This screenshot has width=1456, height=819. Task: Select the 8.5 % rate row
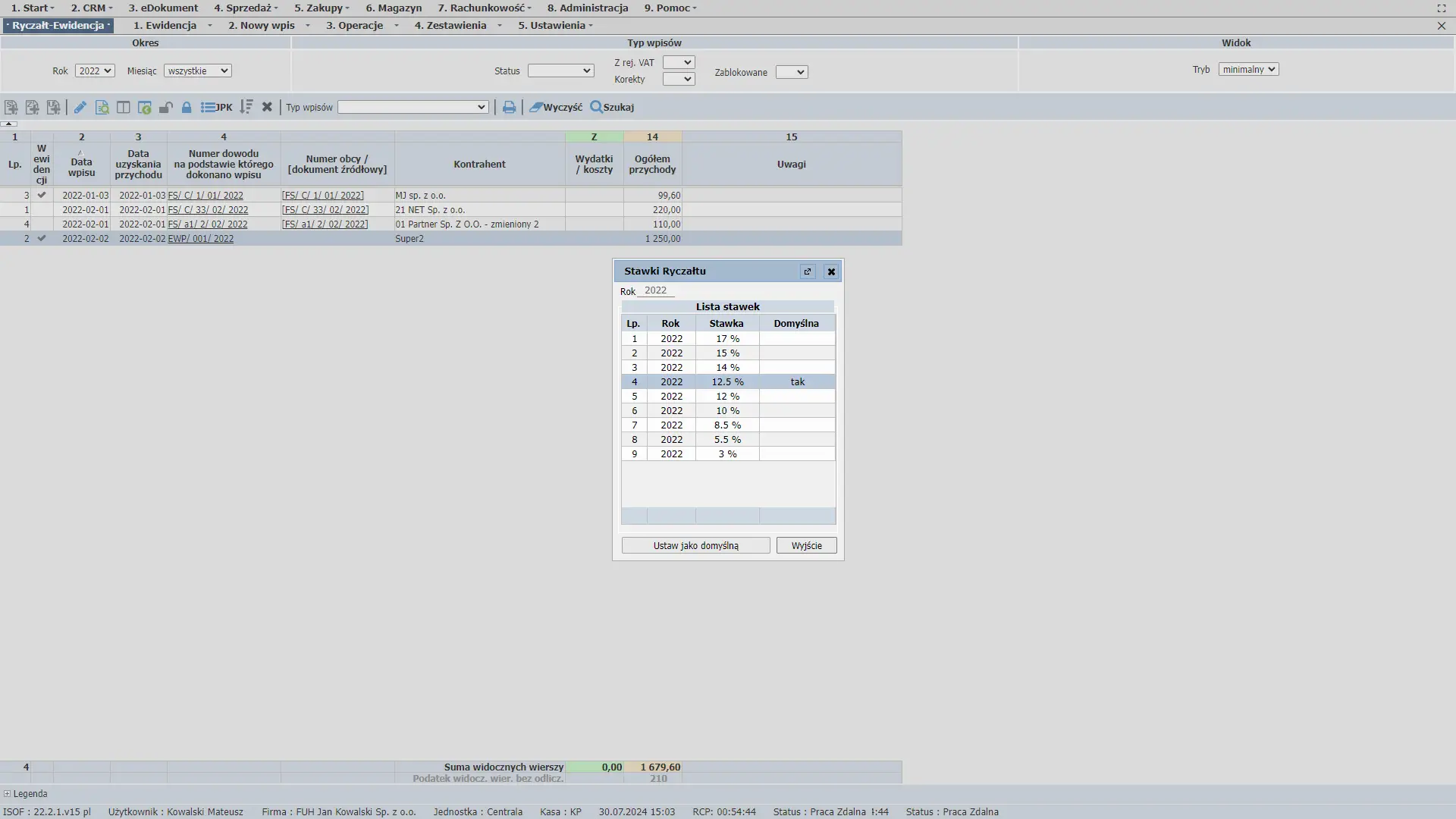(x=727, y=425)
